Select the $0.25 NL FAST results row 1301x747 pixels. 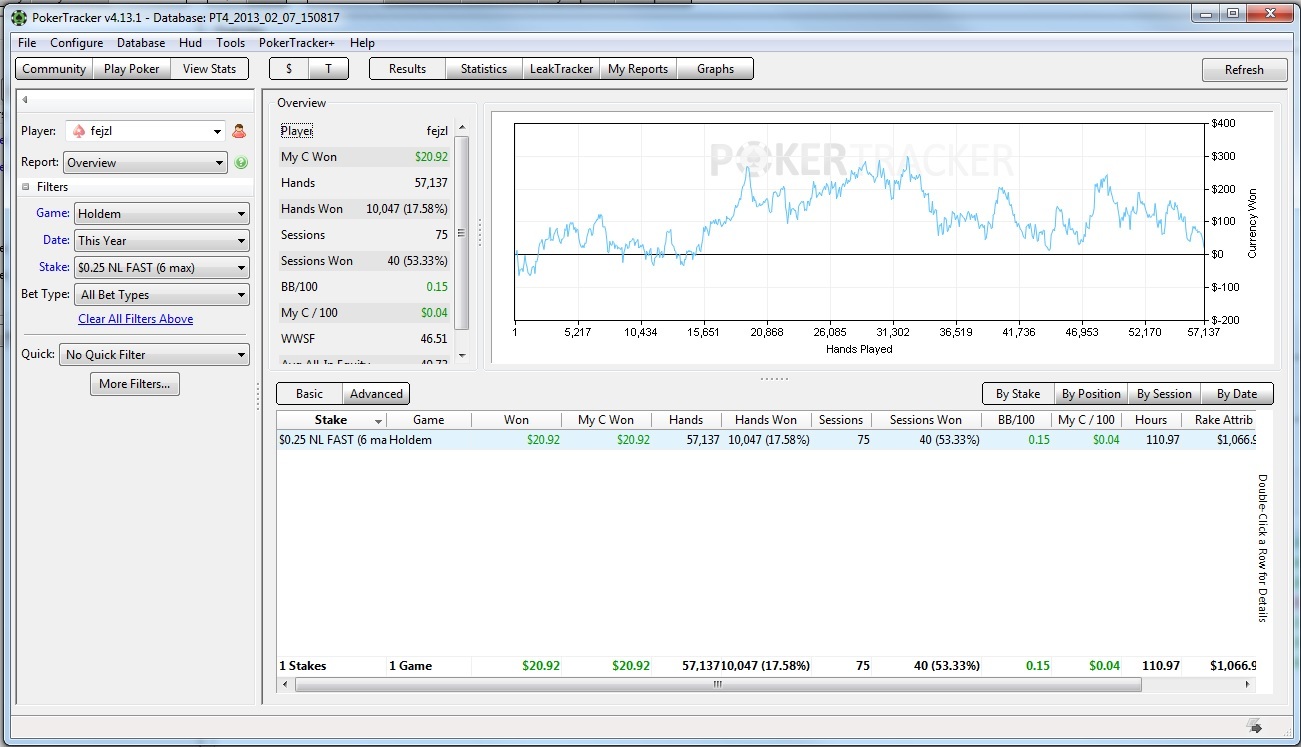[765, 440]
